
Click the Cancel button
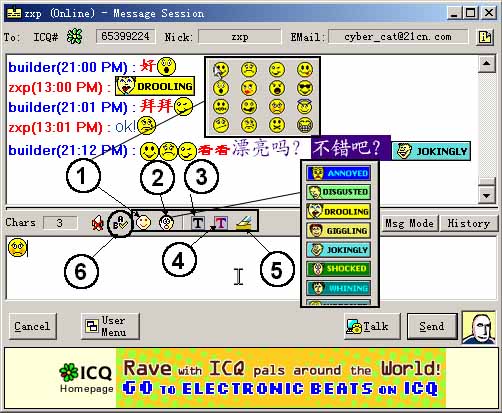click(32, 326)
